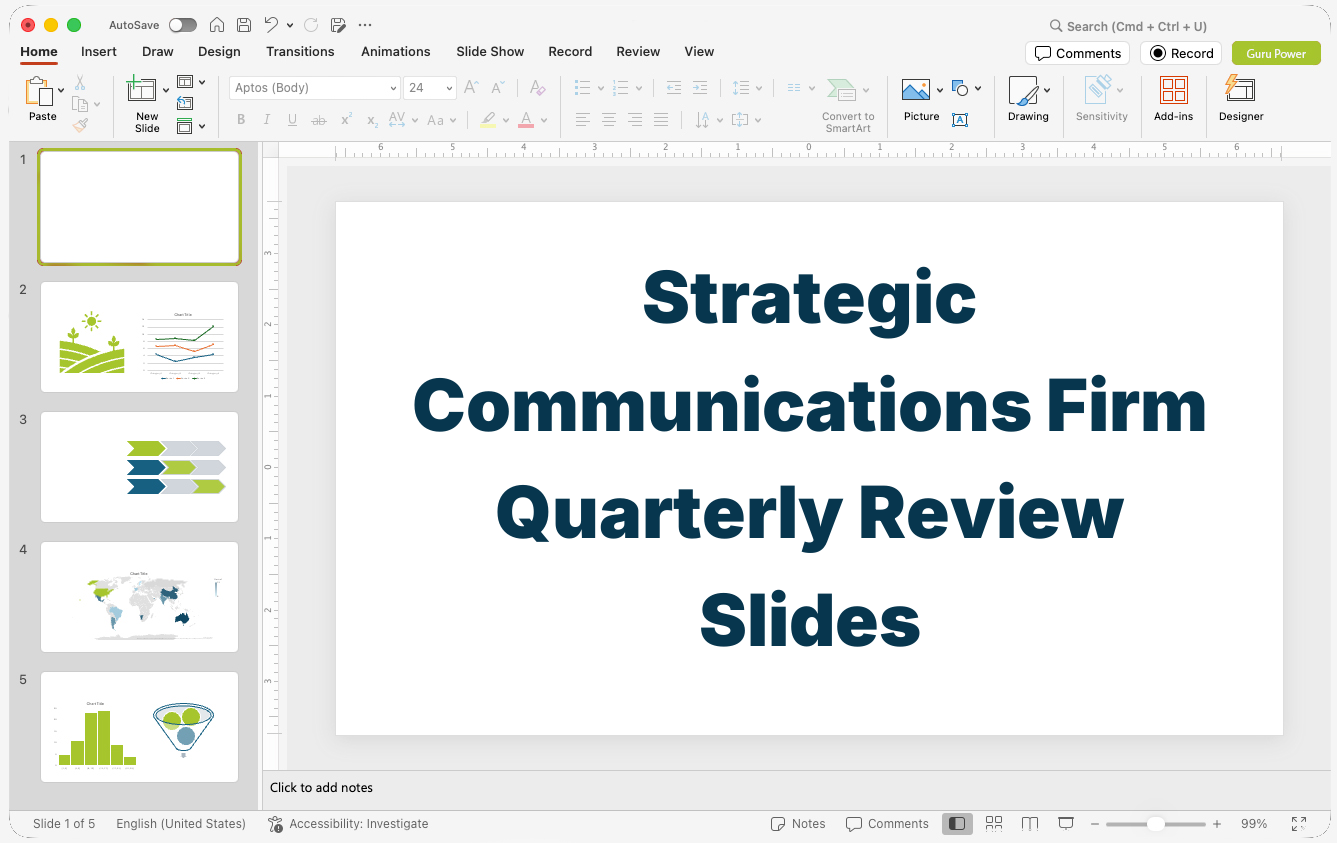Click the Home icon in title bar
Image resolution: width=1337 pixels, height=843 pixels.
point(217,25)
